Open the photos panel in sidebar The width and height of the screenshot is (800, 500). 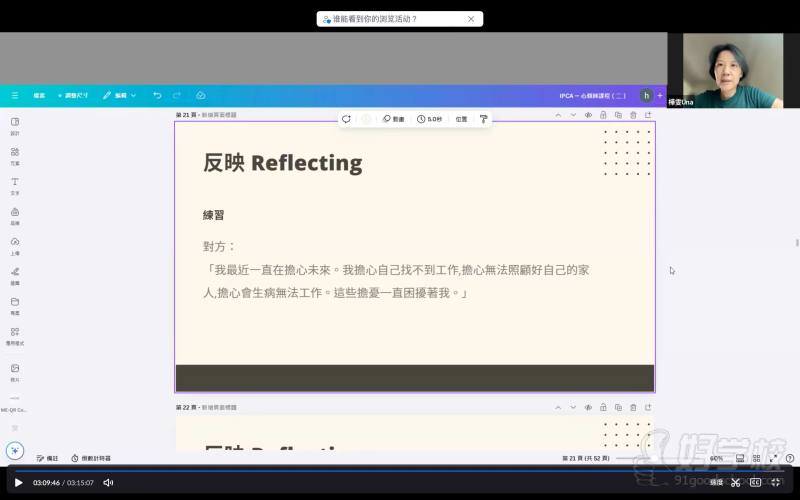point(15,372)
